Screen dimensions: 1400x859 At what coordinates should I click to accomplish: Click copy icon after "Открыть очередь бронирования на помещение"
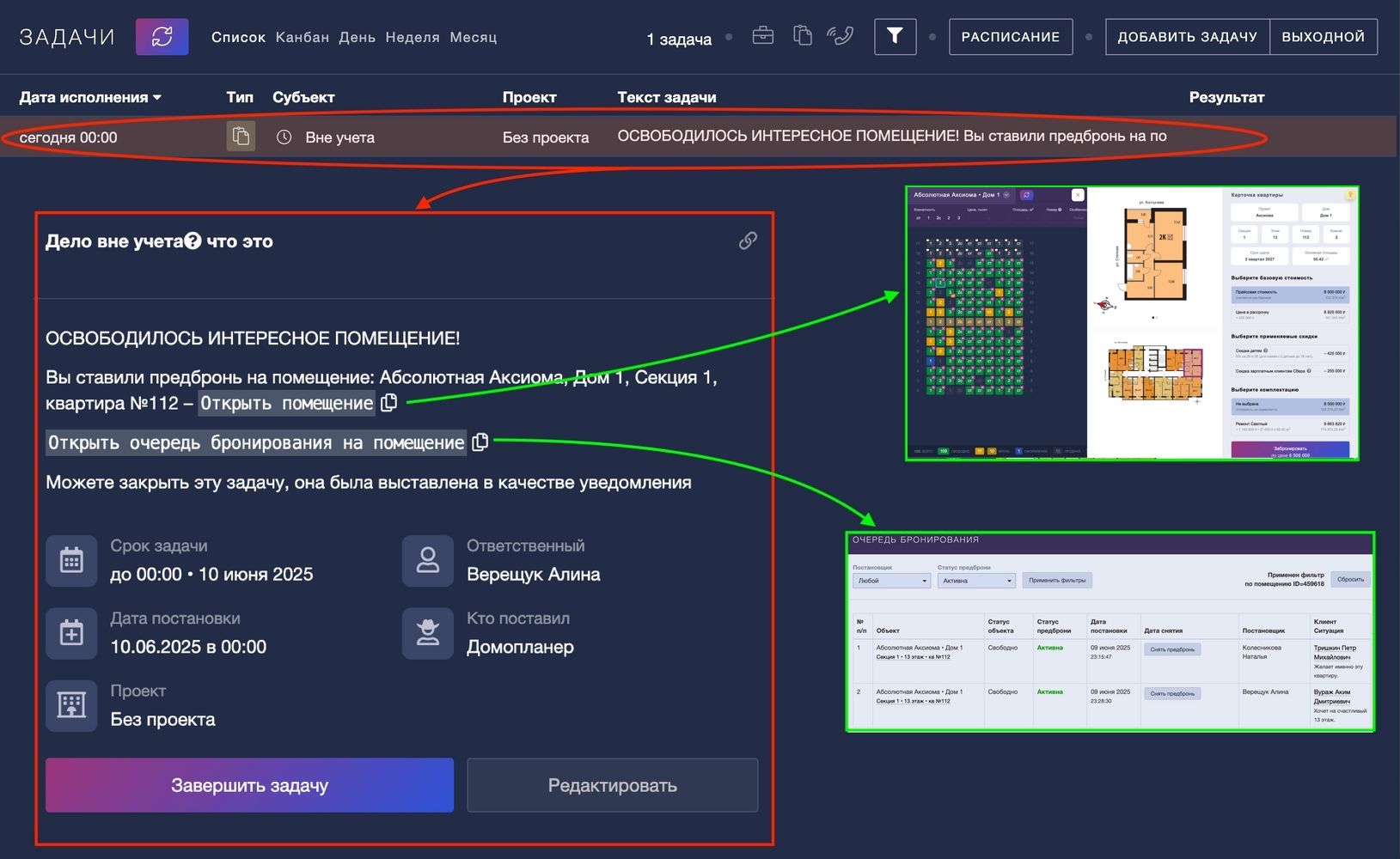(480, 442)
